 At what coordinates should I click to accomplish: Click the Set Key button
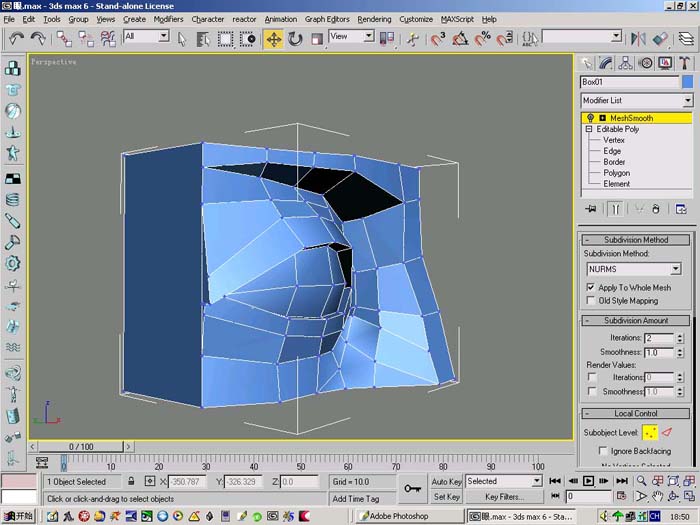(446, 496)
